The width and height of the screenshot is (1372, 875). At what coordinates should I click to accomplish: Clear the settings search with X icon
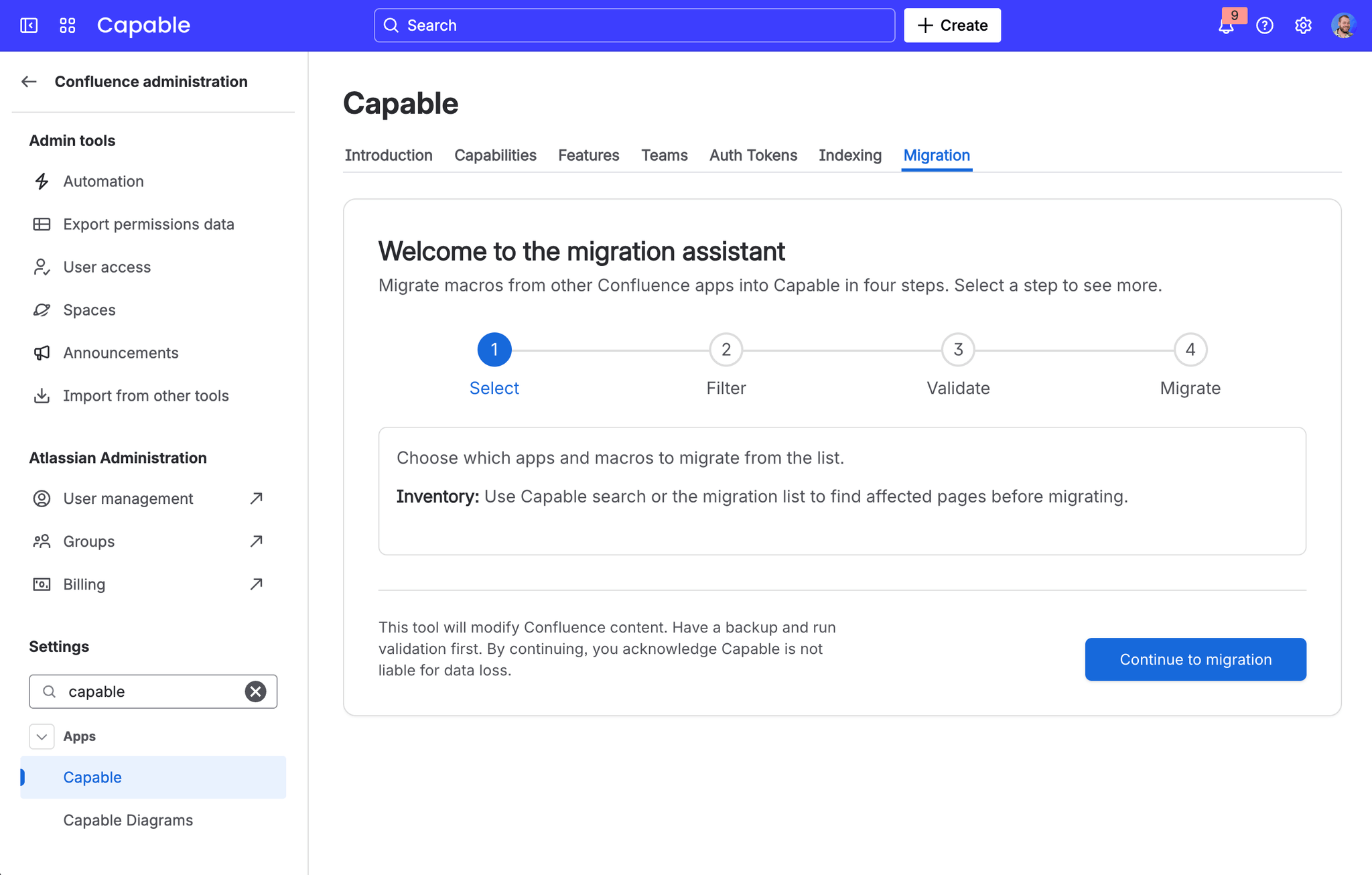point(255,691)
